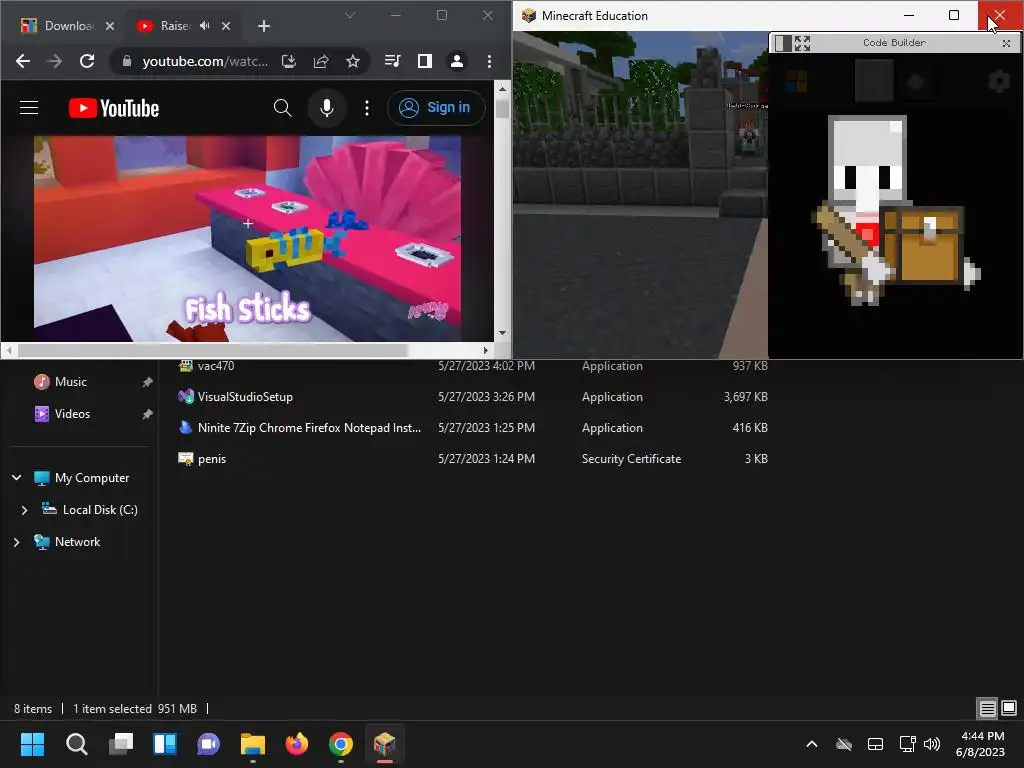This screenshot has height=768, width=1024.
Task: Select Network in navigation pane
Action: point(77,542)
